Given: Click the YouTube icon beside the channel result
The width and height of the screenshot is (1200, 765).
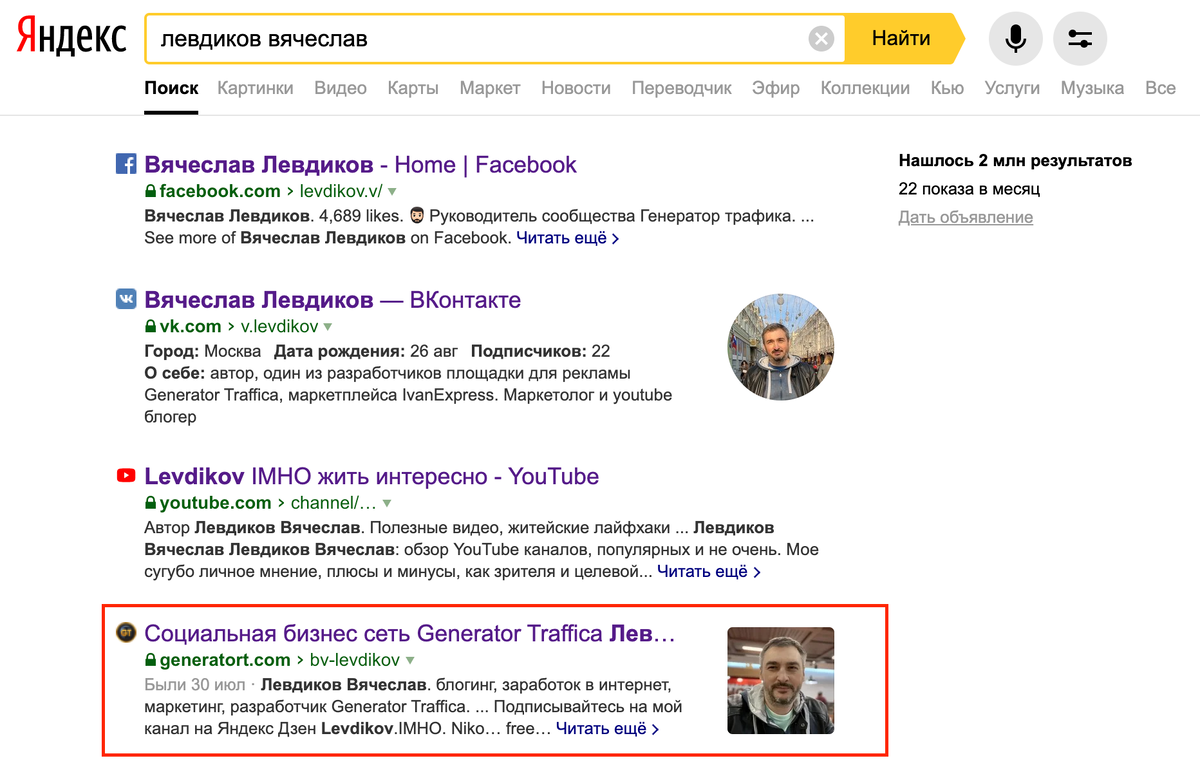Looking at the screenshot, I should (x=126, y=476).
